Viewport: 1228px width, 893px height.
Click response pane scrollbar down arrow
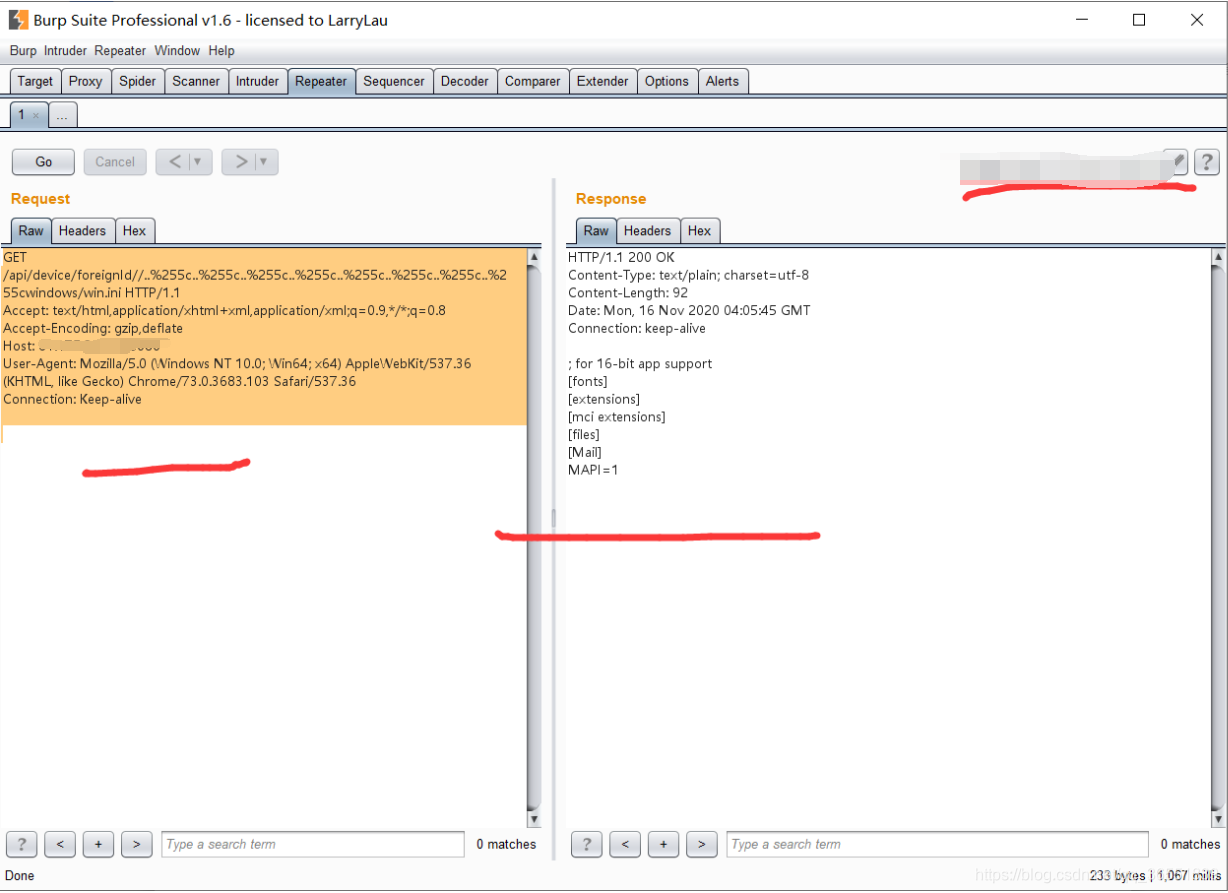[x=1218, y=818]
